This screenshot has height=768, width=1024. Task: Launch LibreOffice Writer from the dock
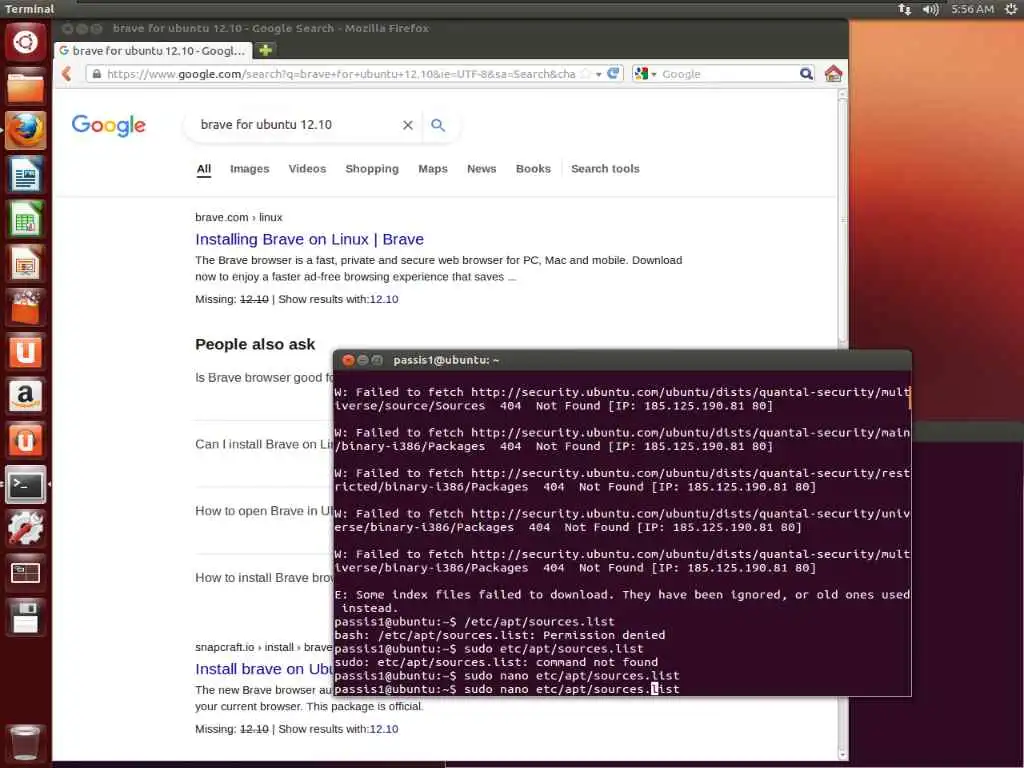pos(25,174)
